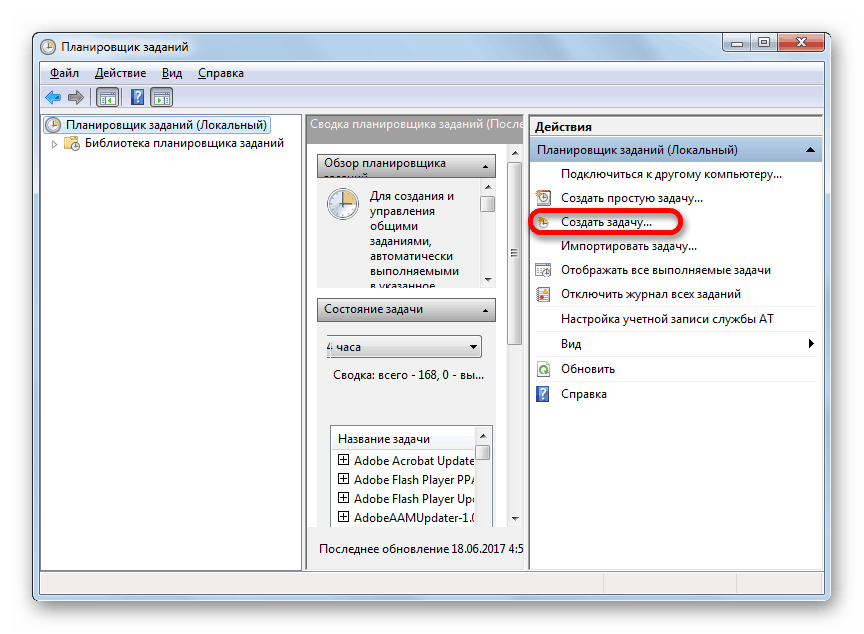Click the circled Создать задачу icon
The height and width of the screenshot is (634, 864).
click(x=545, y=222)
